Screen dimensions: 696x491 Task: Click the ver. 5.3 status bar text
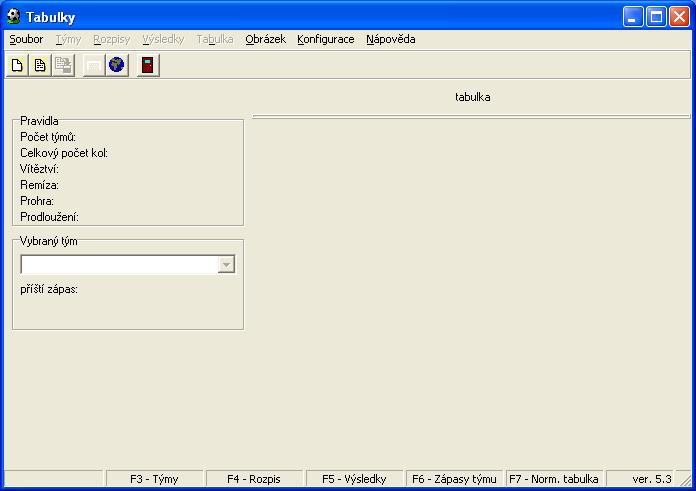pyautogui.click(x=652, y=479)
